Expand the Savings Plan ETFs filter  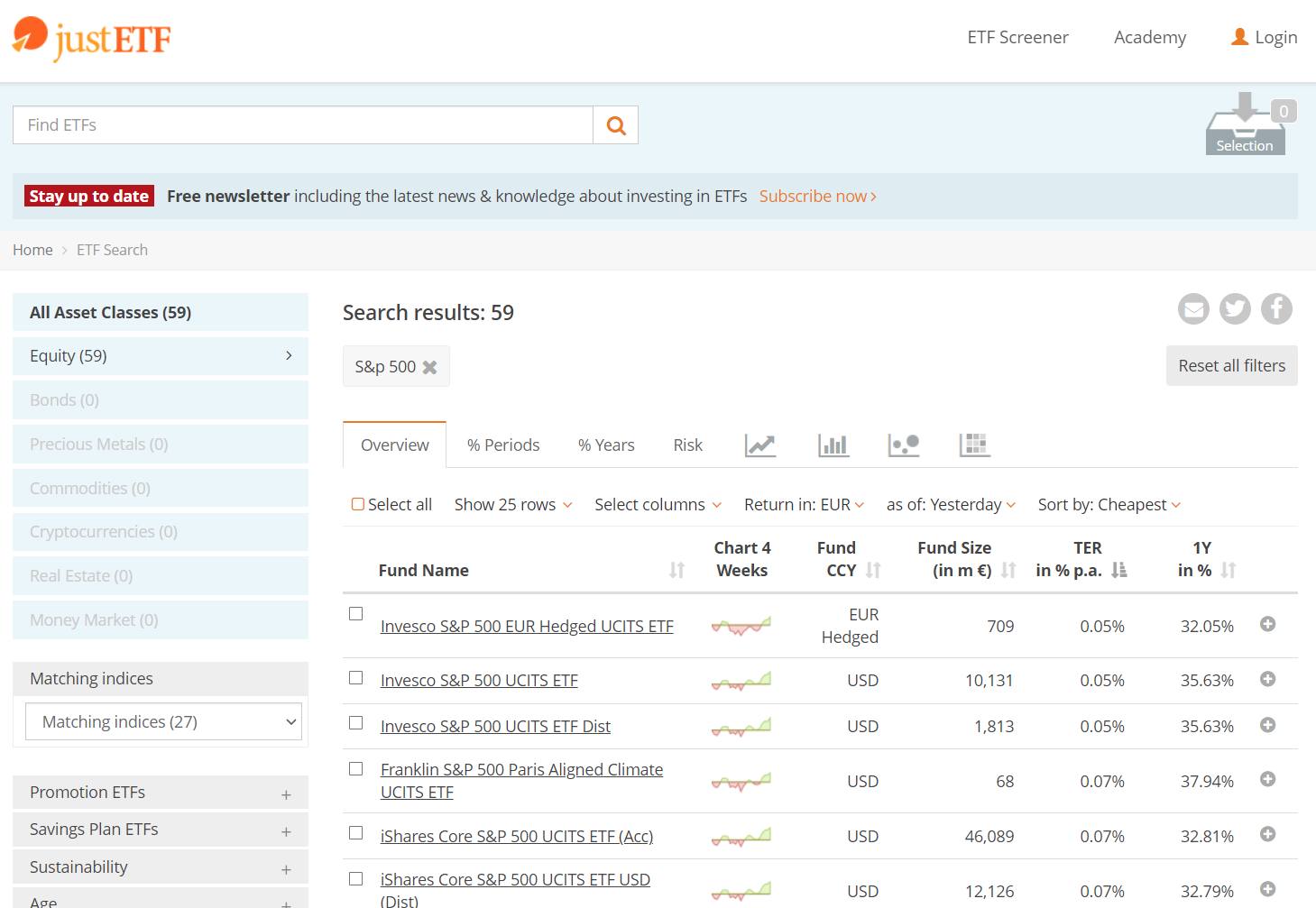coord(161,830)
